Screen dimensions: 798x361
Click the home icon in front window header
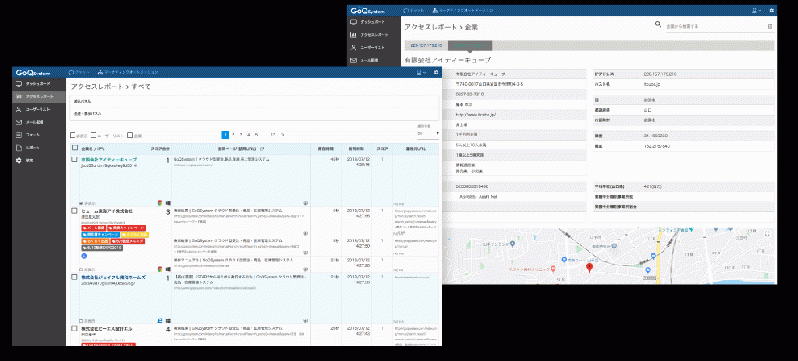436,73
